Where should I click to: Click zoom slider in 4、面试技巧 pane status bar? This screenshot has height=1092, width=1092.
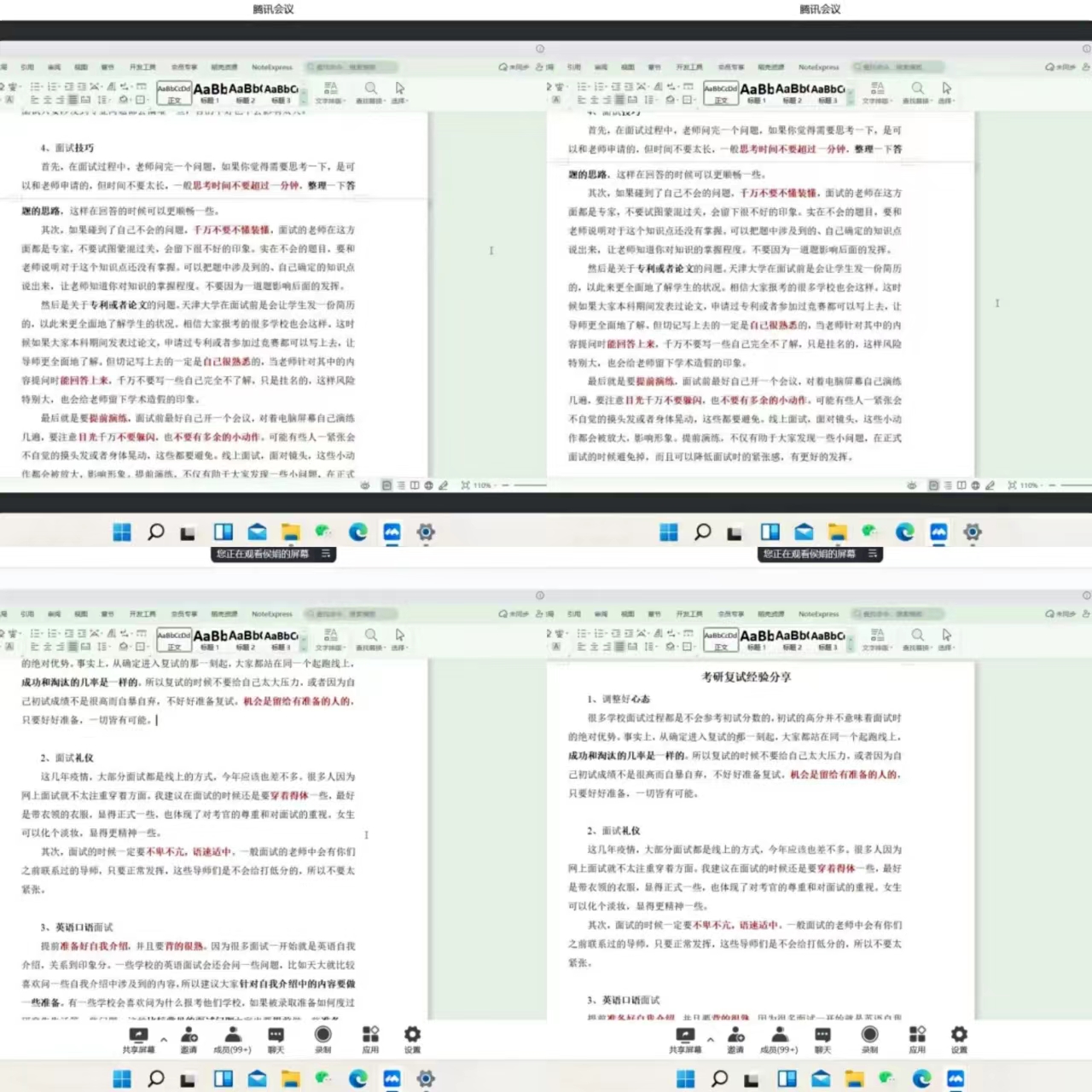click(531, 485)
